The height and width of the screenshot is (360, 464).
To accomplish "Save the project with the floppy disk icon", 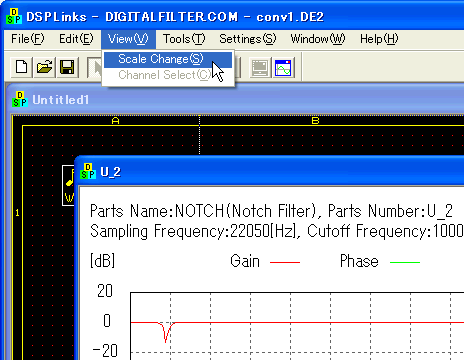I will [x=67, y=67].
